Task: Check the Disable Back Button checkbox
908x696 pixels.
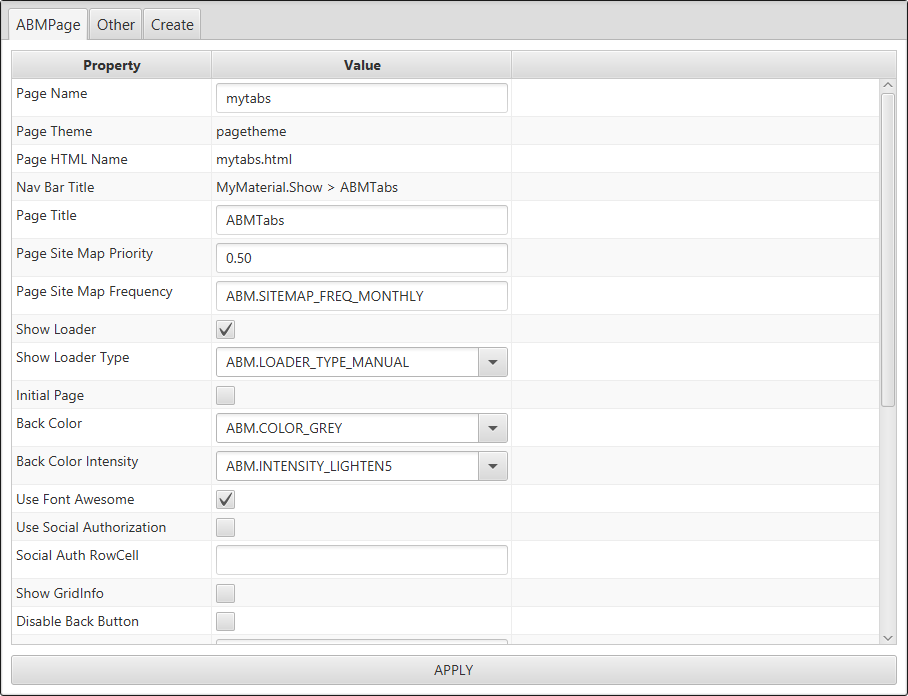Action: [x=226, y=621]
